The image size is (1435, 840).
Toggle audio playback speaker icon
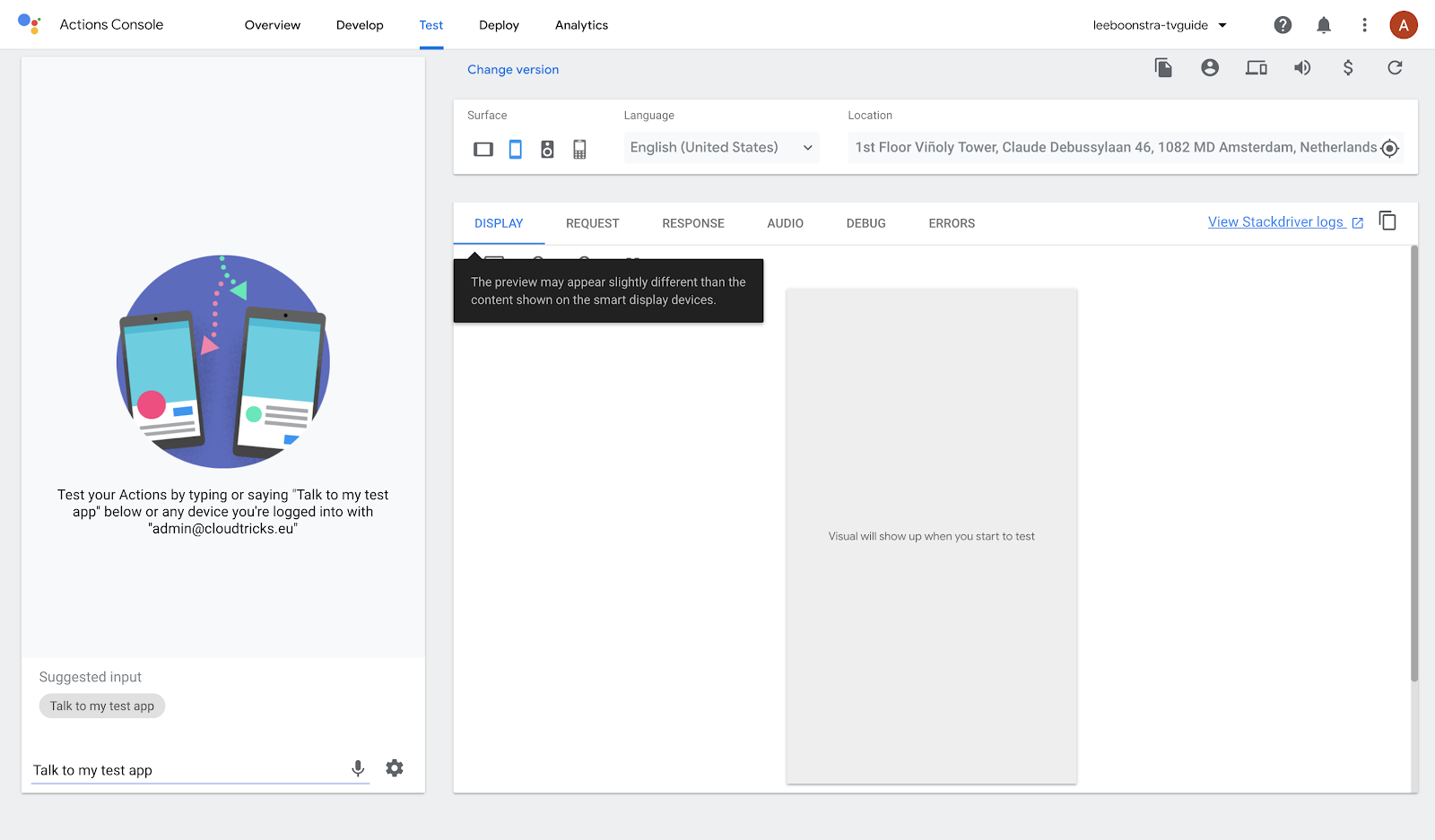1302,68
